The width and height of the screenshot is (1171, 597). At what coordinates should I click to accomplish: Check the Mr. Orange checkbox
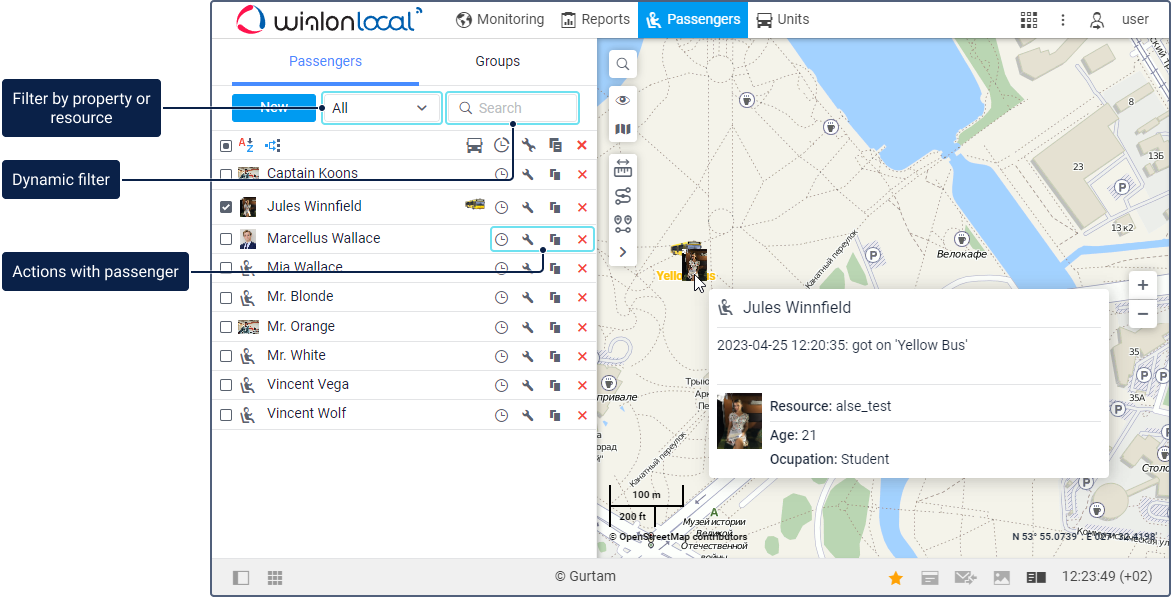pos(226,327)
